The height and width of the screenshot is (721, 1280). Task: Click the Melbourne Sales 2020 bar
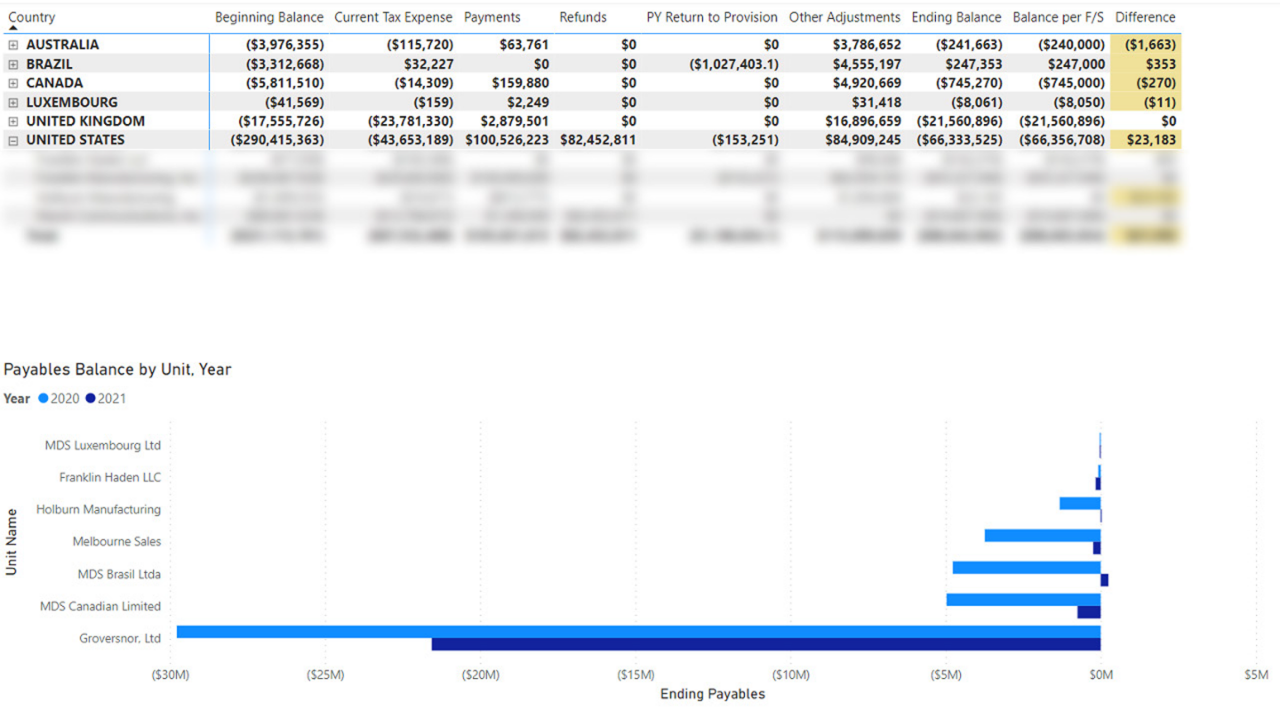point(1042,536)
